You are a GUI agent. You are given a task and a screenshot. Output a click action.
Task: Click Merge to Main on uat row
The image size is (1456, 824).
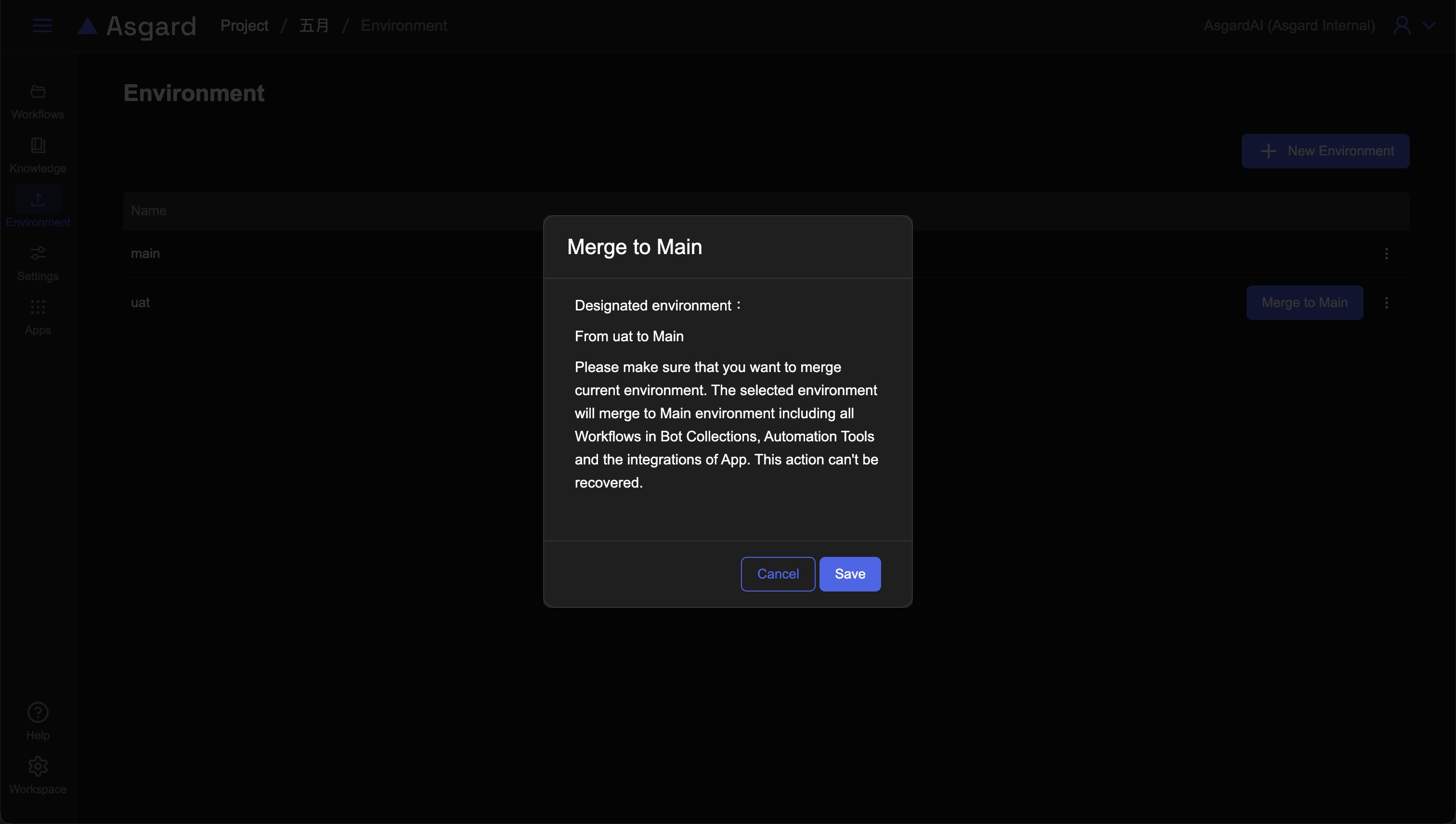tap(1304, 303)
